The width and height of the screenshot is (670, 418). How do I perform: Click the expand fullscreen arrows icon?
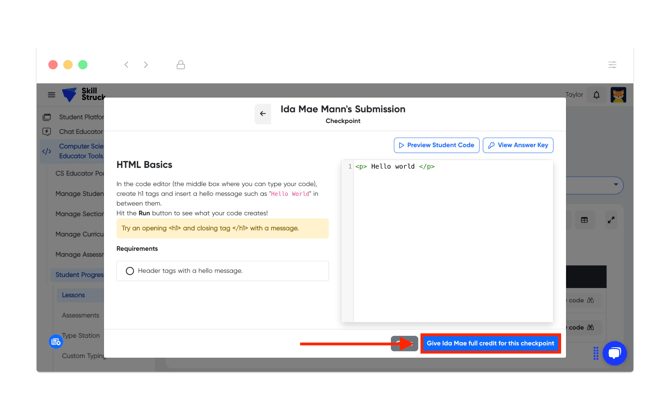(610, 220)
